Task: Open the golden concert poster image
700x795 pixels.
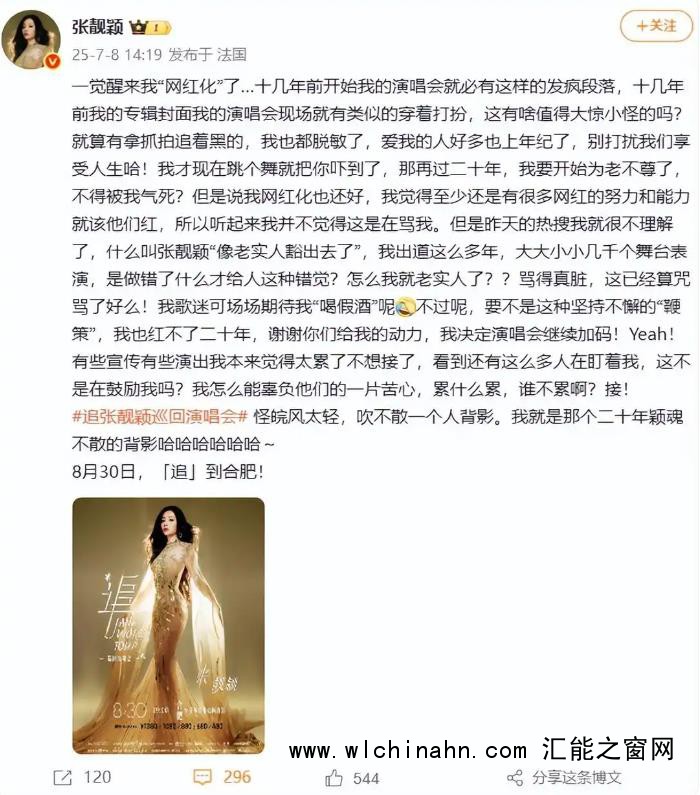Action: click(x=168, y=626)
